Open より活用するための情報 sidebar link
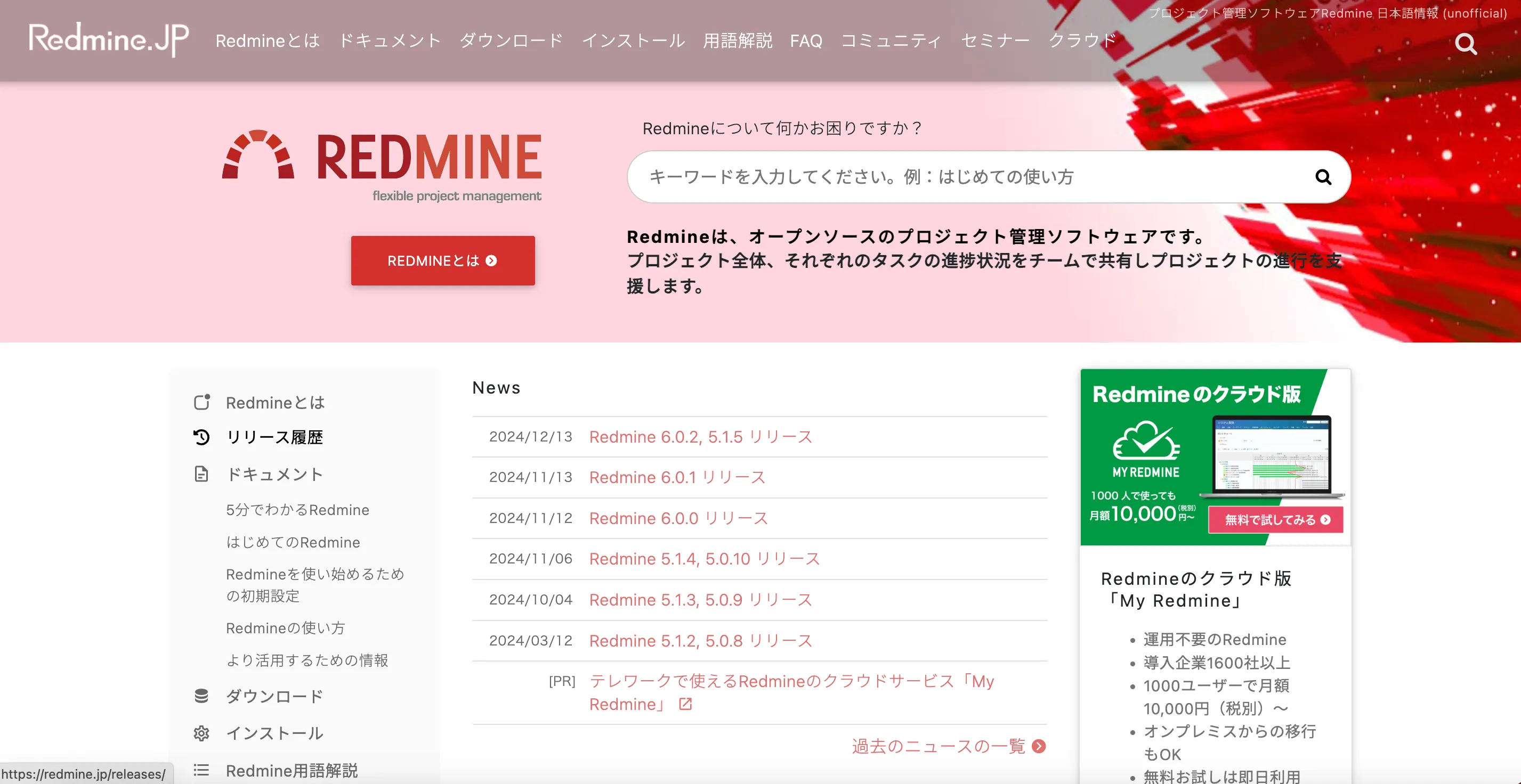The image size is (1521, 784). [x=307, y=660]
